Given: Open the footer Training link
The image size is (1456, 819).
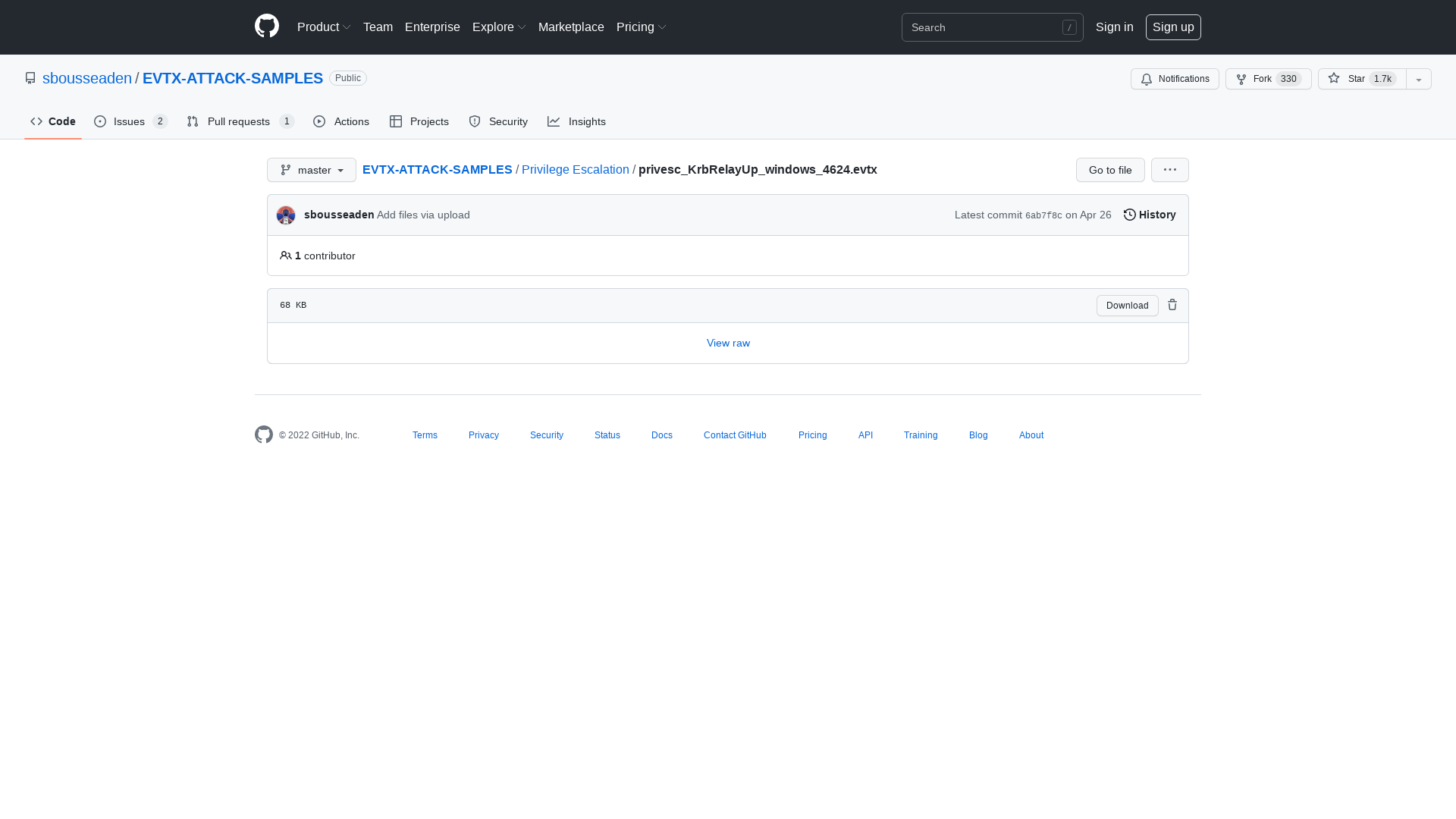Looking at the screenshot, I should click(x=921, y=435).
